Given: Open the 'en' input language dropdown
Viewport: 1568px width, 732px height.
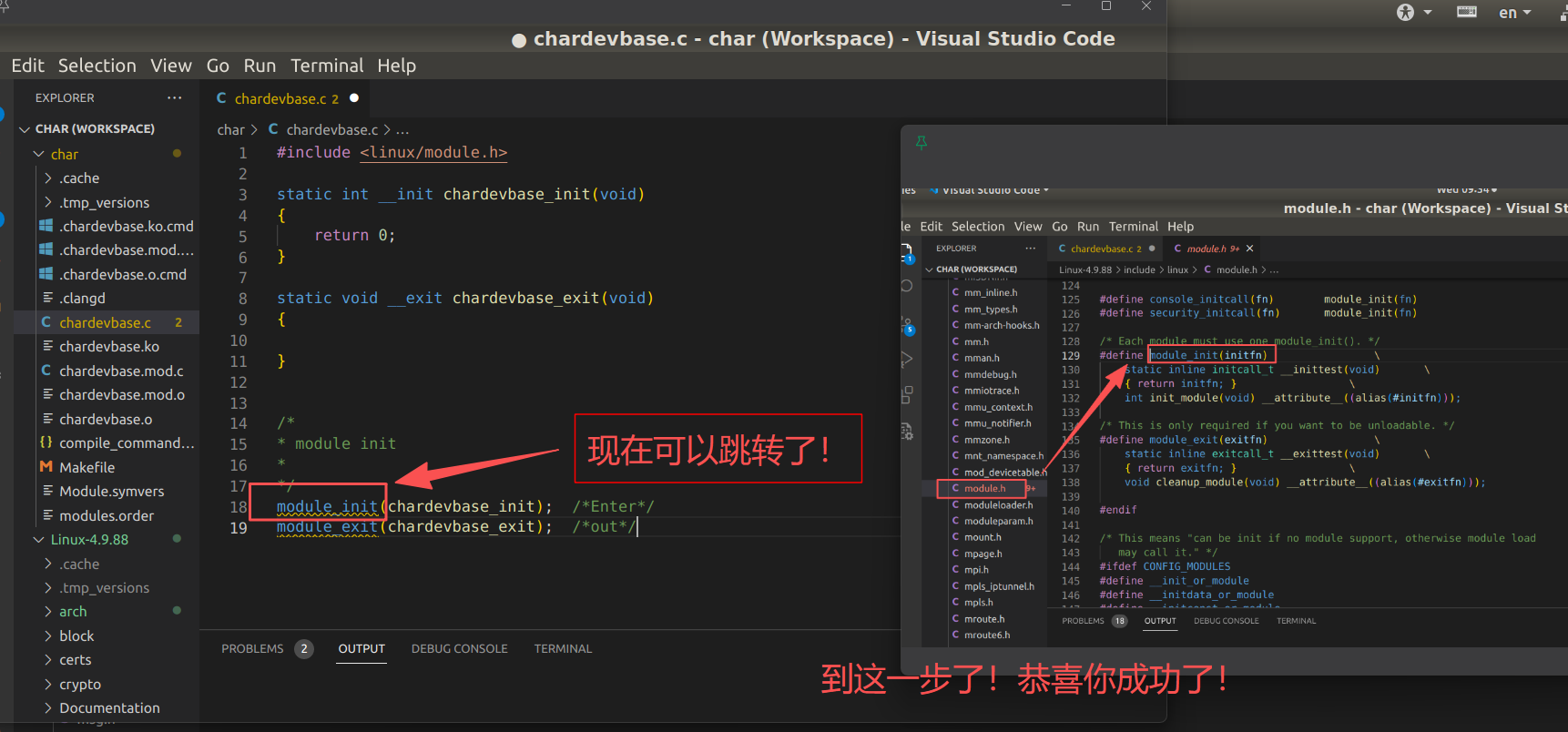Looking at the screenshot, I should click(1515, 13).
